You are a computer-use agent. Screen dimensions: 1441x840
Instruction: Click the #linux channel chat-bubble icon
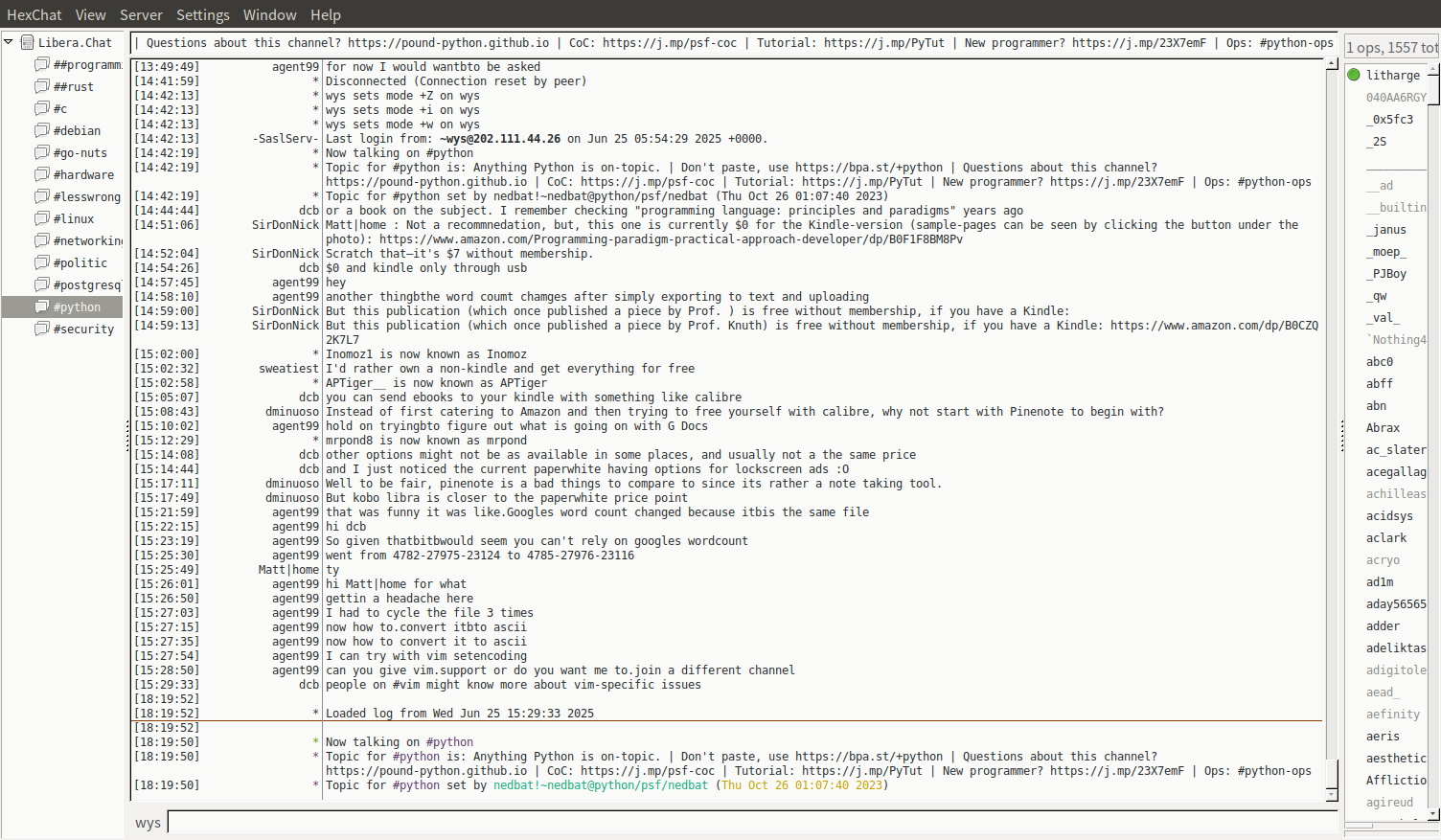pos(41,218)
